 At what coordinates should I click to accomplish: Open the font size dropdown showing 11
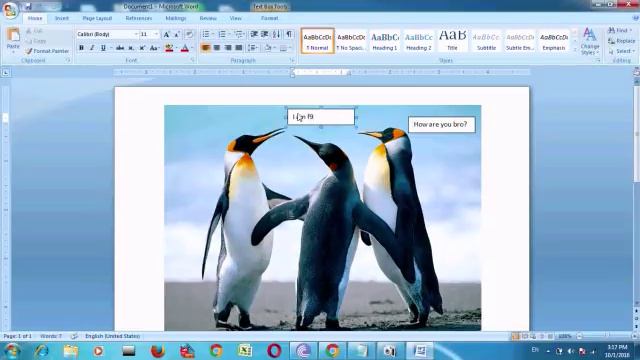tap(156, 35)
